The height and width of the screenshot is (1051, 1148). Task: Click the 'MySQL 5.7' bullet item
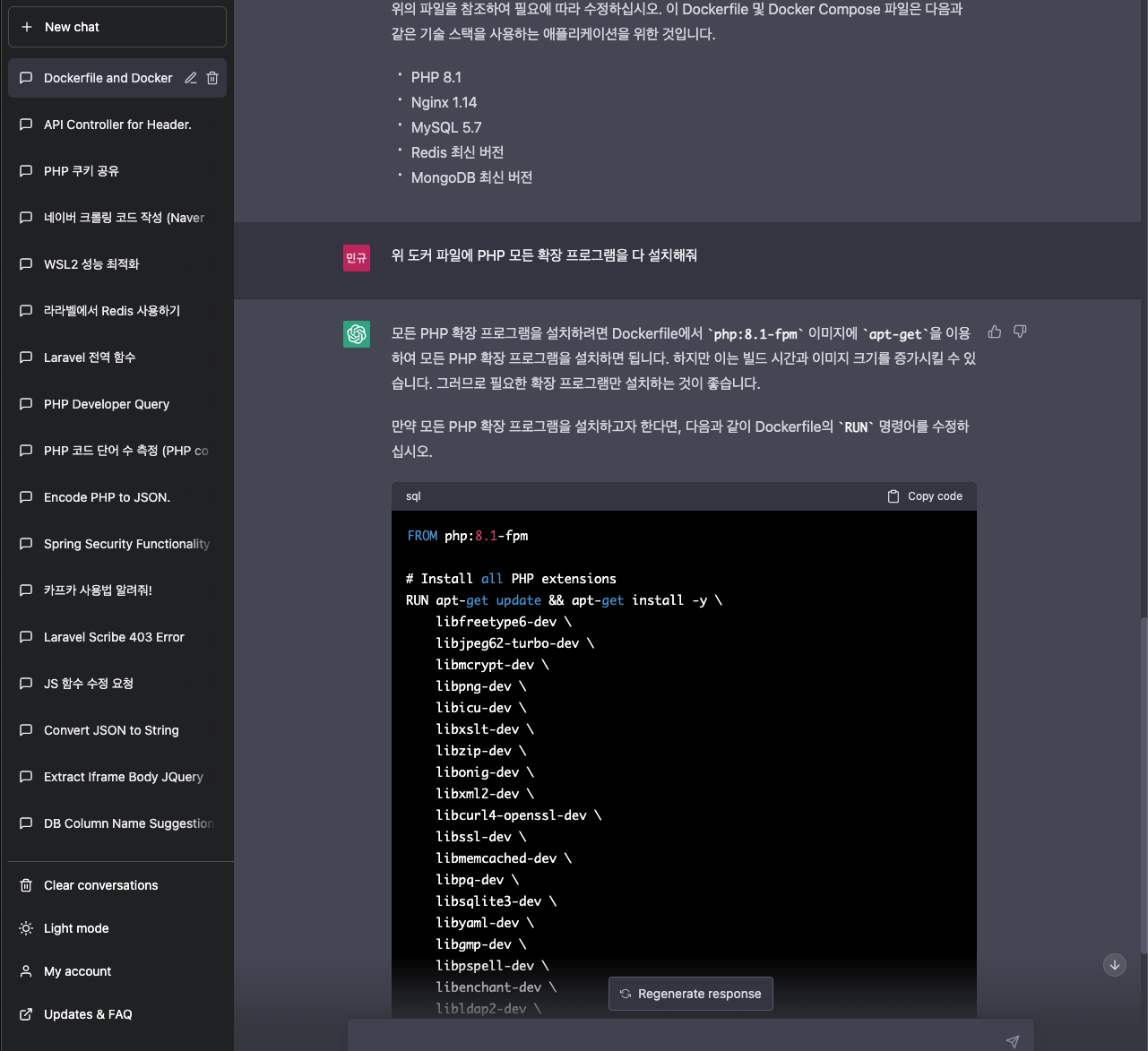[x=446, y=127]
